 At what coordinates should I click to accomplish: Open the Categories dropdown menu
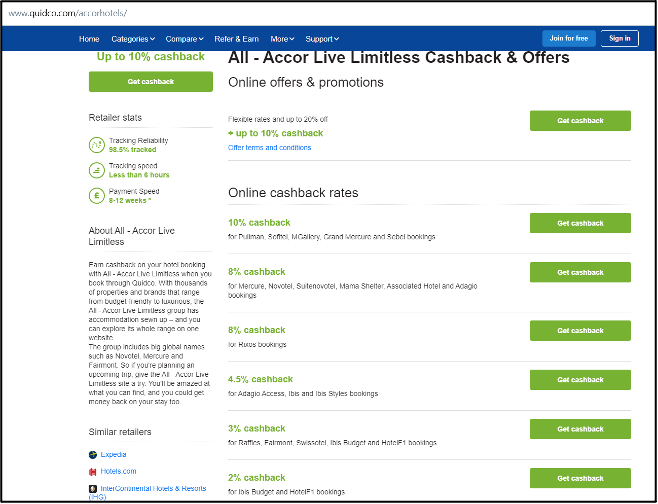133,39
